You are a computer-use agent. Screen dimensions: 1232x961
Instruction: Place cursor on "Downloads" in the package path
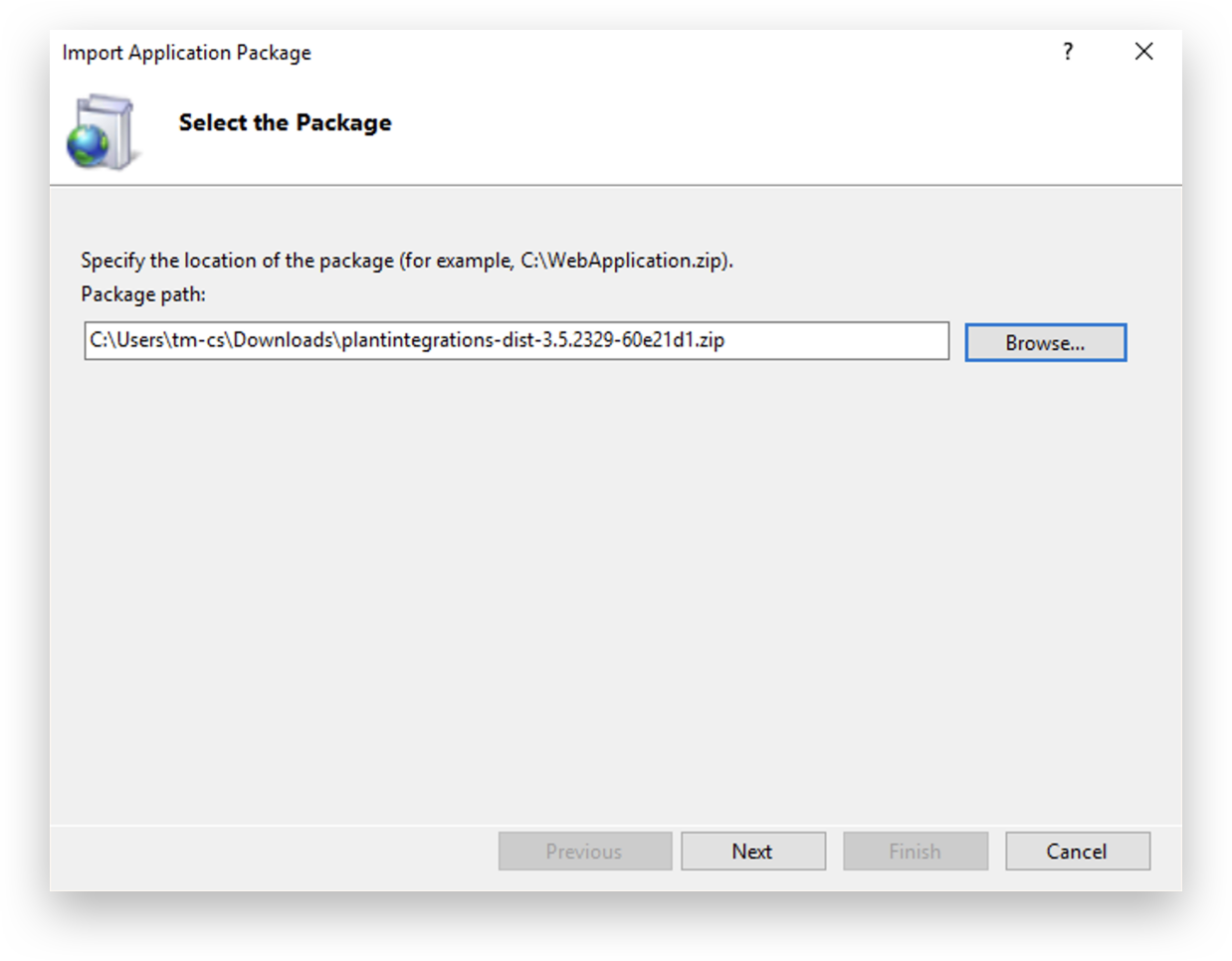pos(284,340)
